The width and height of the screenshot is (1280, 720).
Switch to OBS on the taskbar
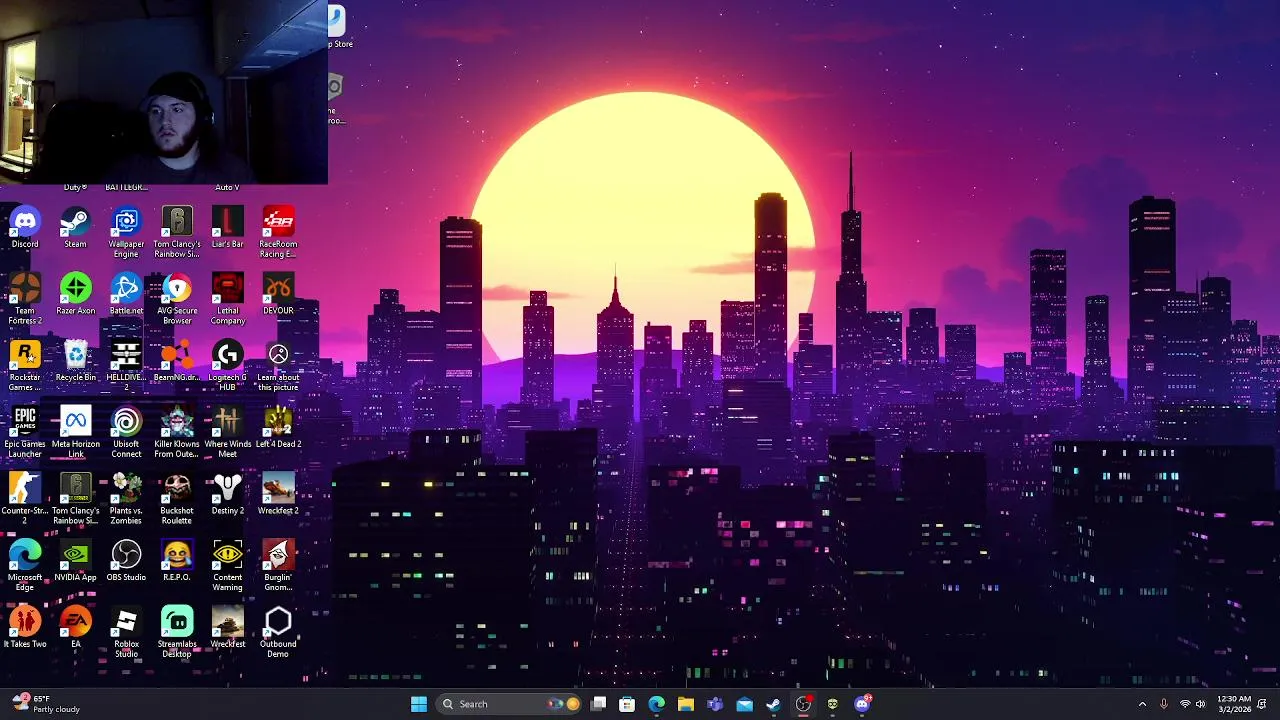(803, 704)
